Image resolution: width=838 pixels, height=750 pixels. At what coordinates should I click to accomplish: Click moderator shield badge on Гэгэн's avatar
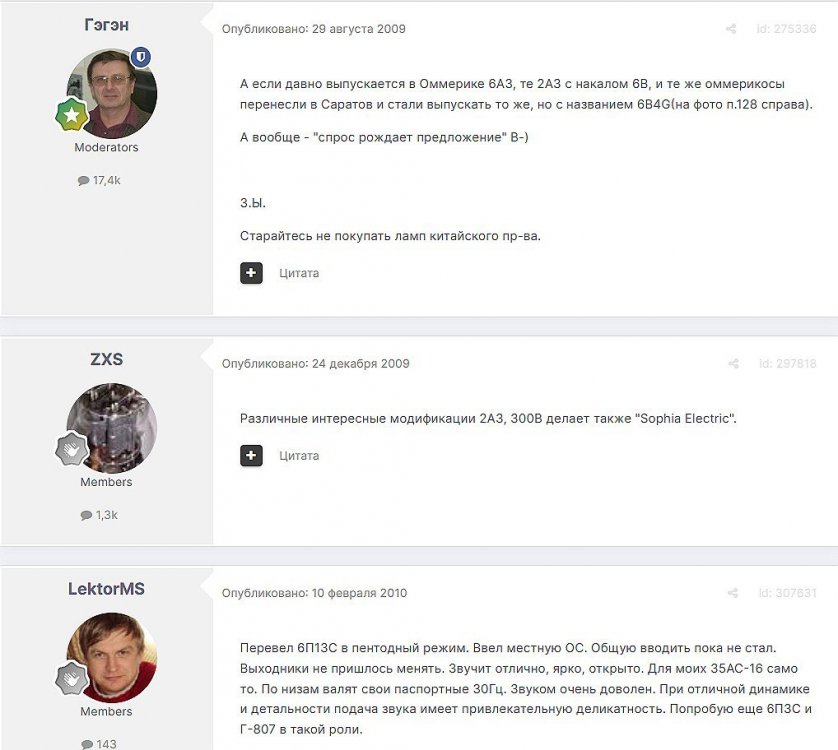pyautogui.click(x=141, y=57)
